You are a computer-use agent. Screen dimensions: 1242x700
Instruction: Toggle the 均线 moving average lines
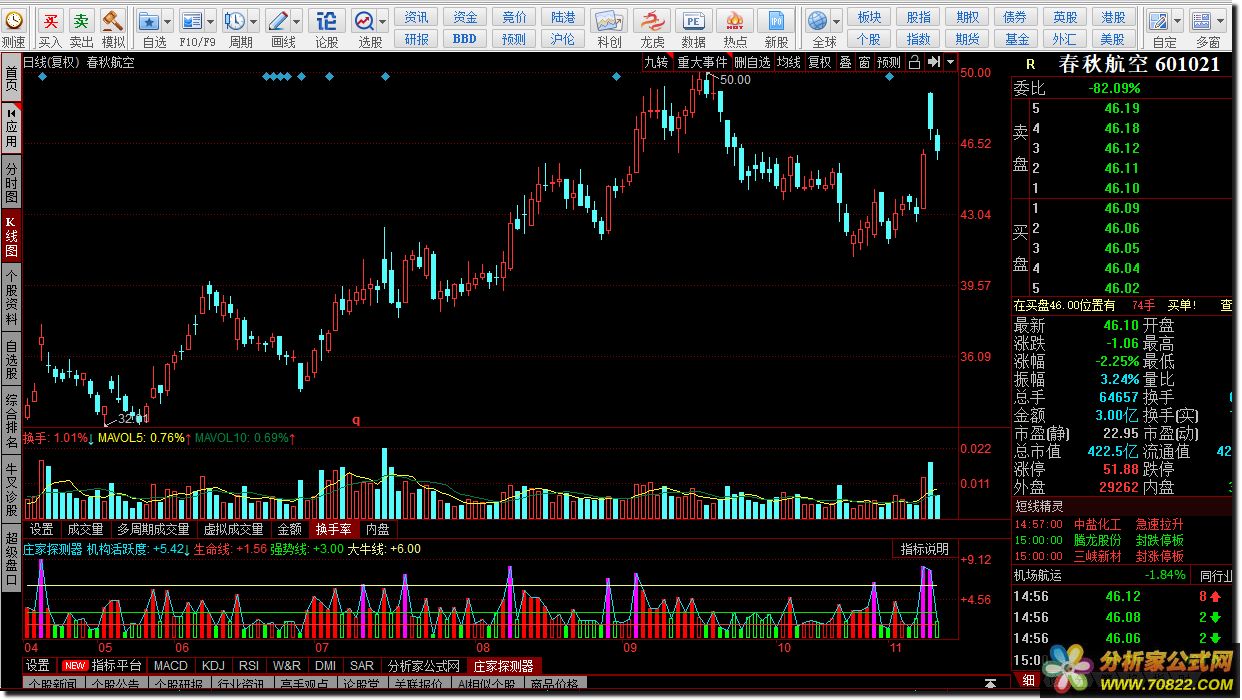point(789,62)
